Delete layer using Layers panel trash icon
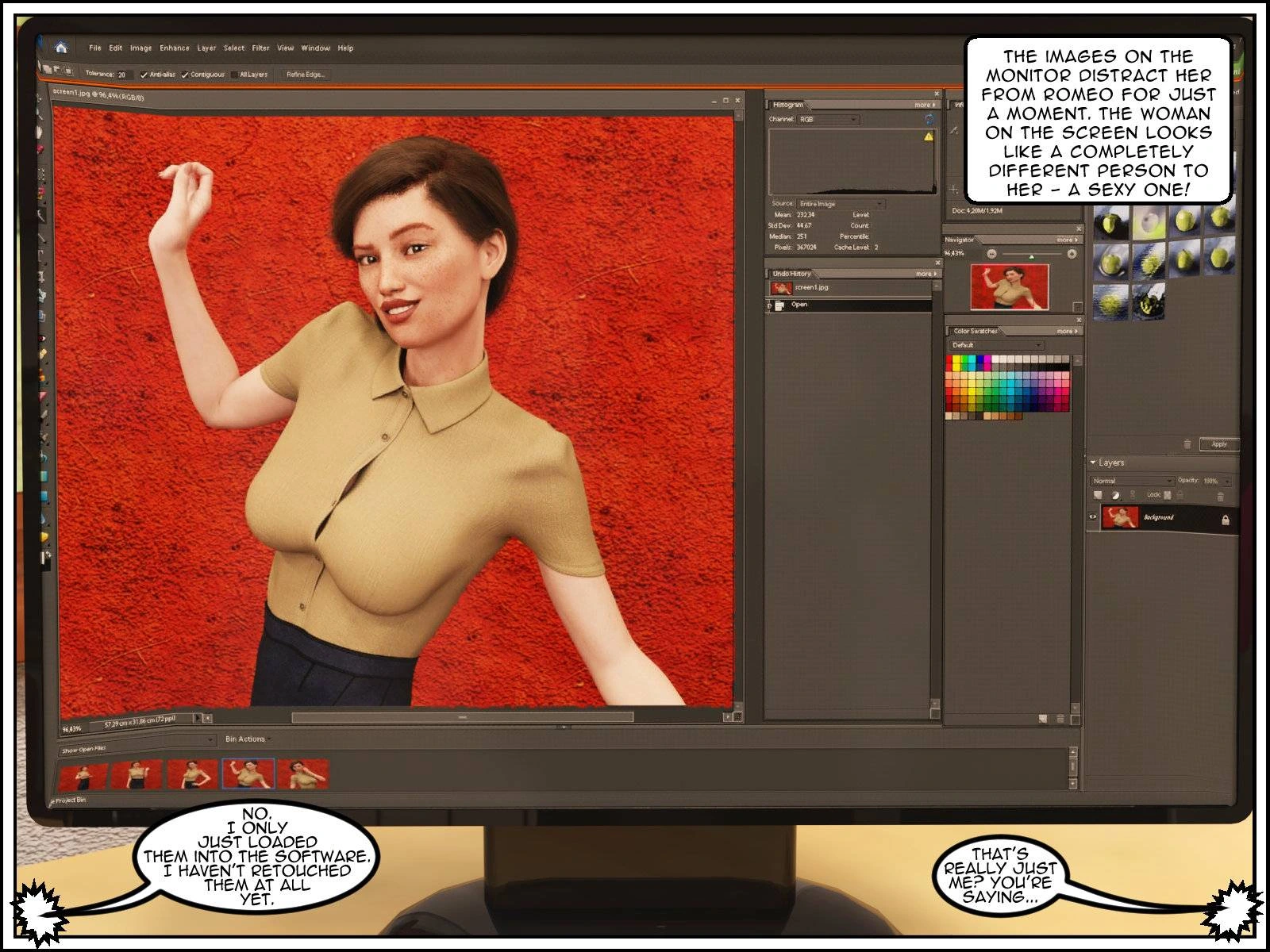Image resolution: width=1270 pixels, height=952 pixels. 1220,497
